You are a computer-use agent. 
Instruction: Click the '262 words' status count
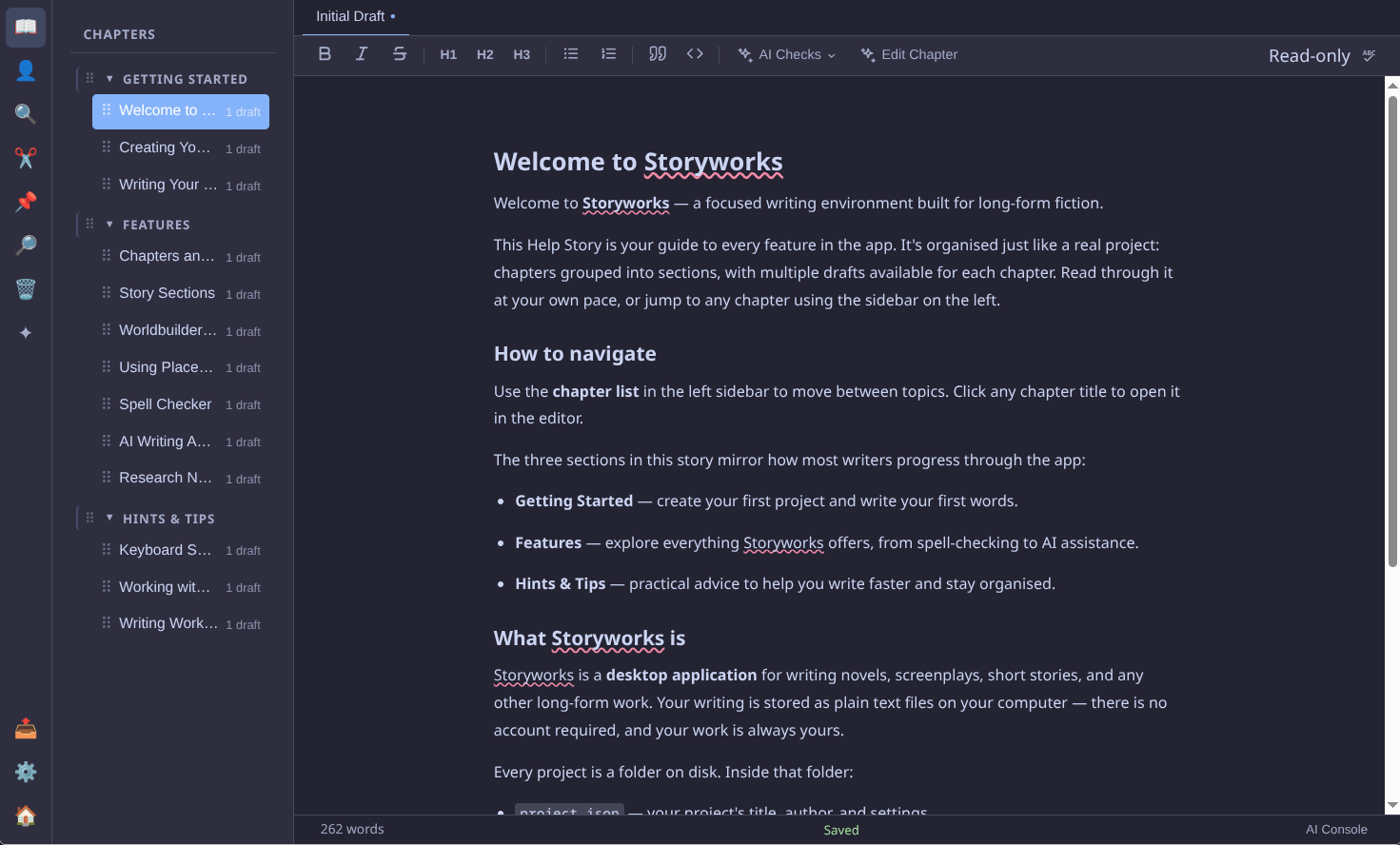coord(352,830)
